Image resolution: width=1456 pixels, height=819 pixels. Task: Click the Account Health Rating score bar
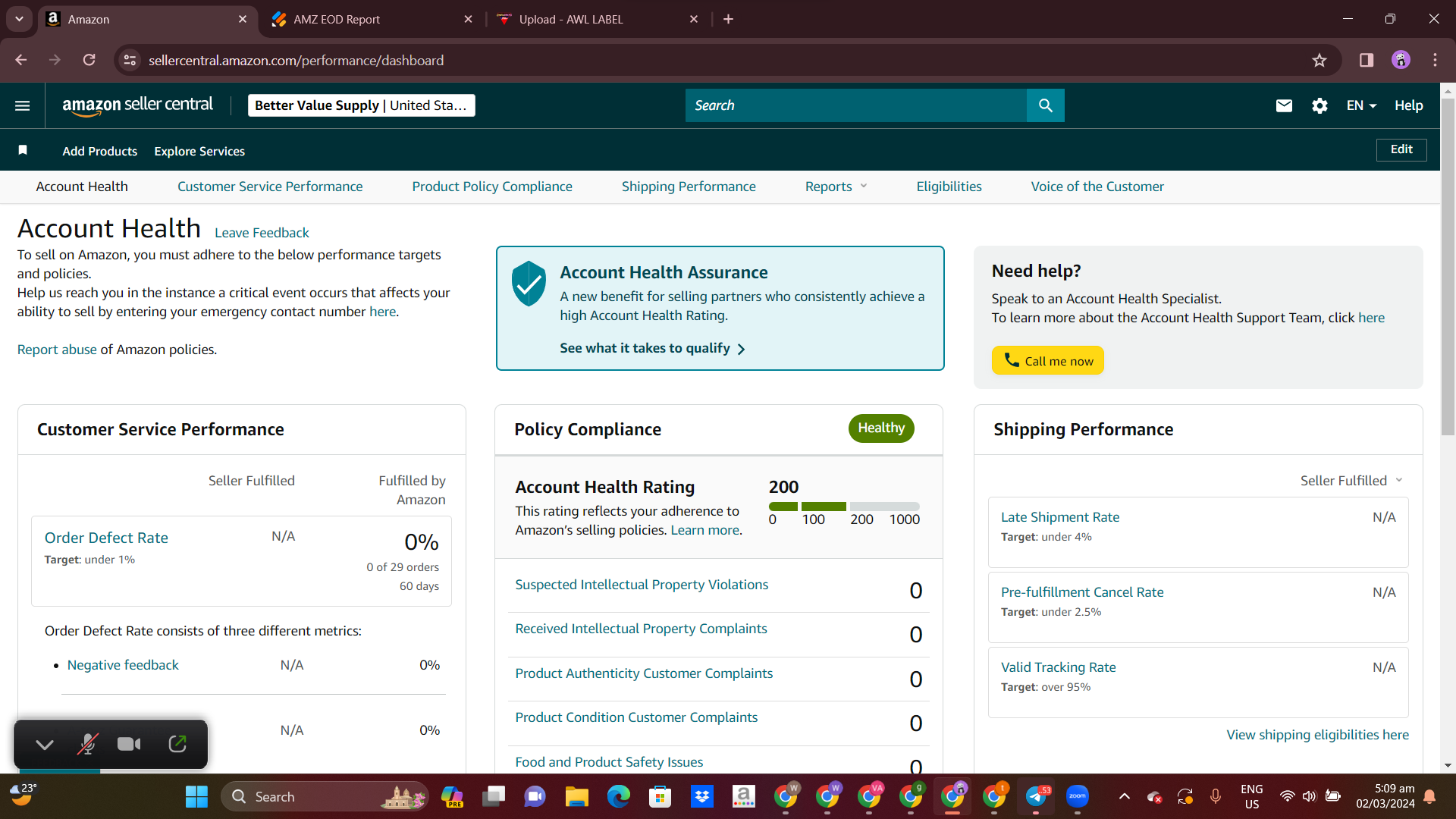pyautogui.click(x=844, y=507)
